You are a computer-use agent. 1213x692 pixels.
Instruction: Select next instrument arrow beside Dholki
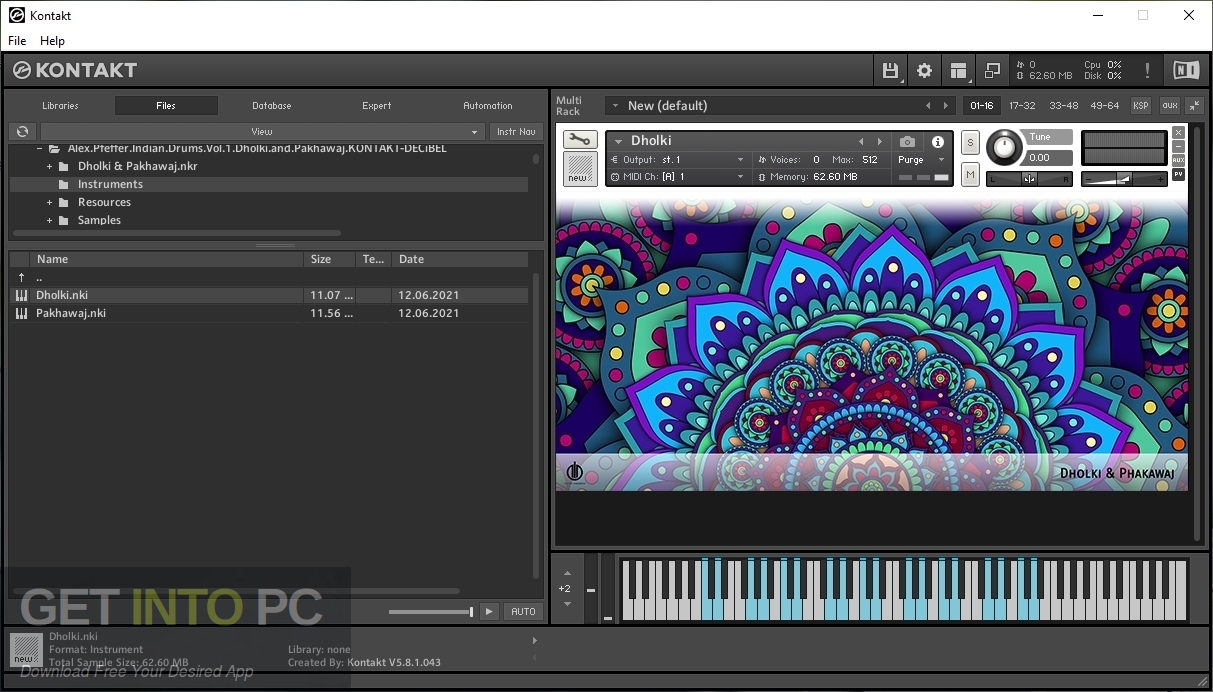click(880, 142)
